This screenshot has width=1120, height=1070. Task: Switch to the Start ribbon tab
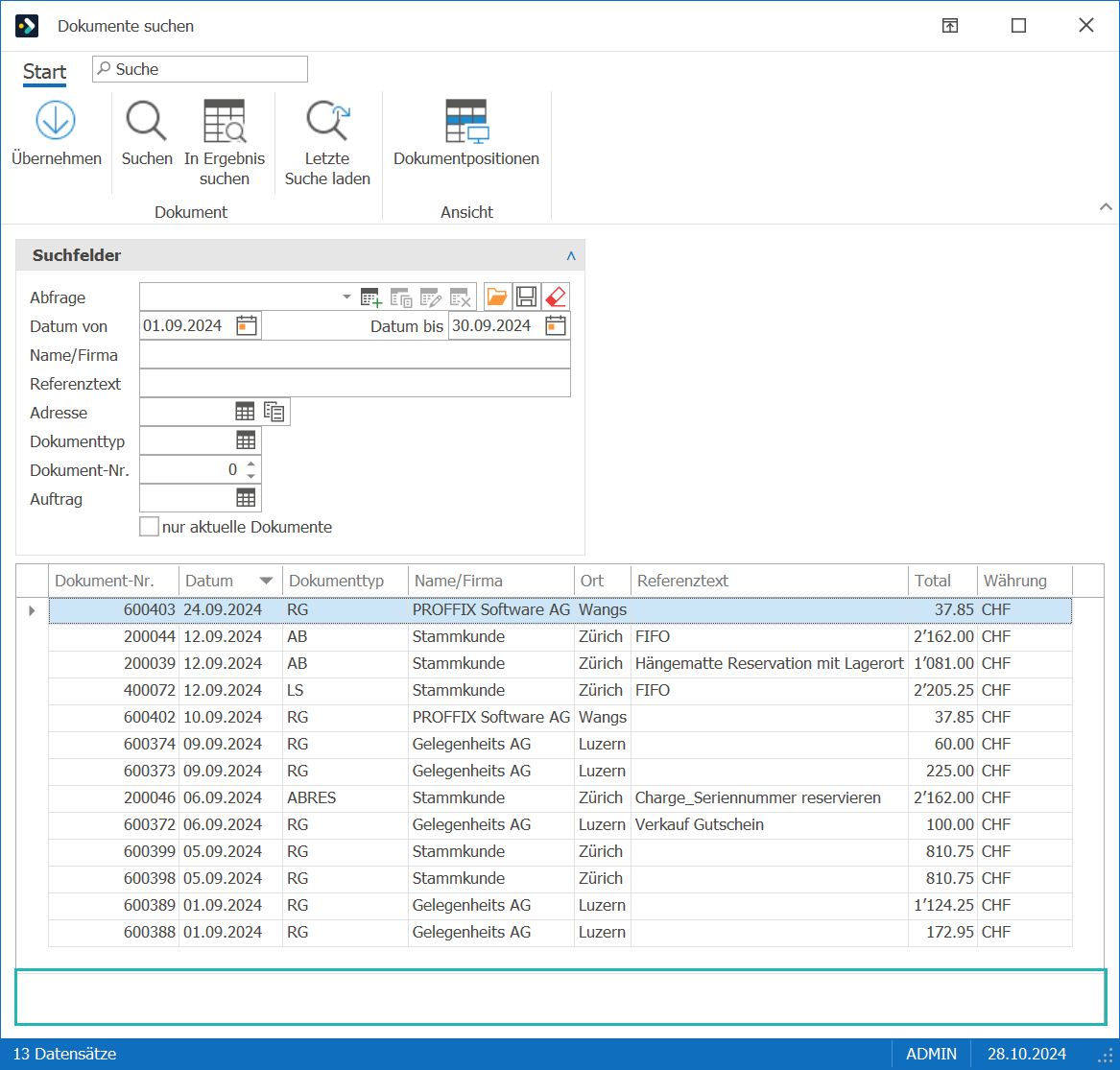[44, 71]
